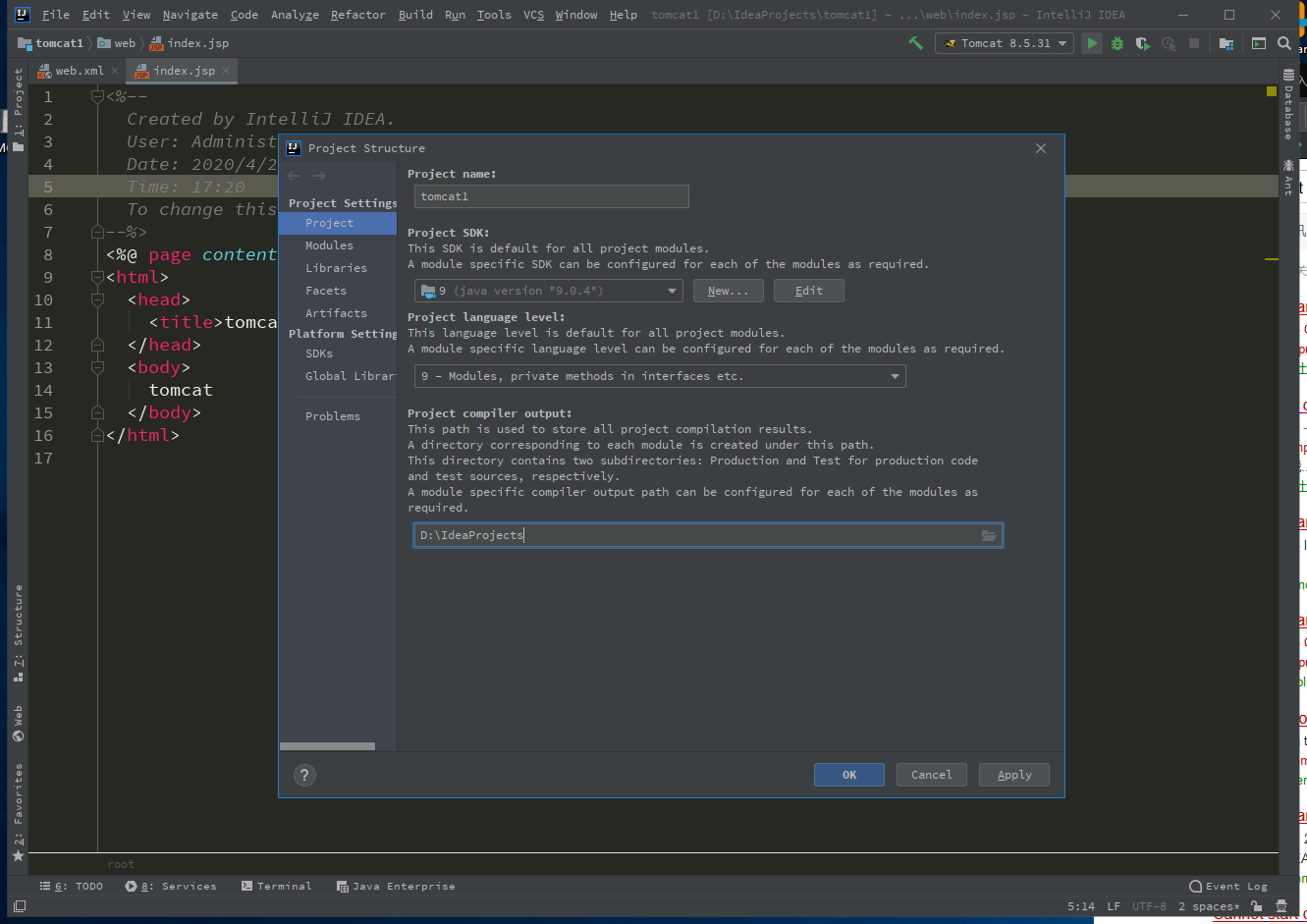Open the TODO tool window tab
The image size is (1307, 924).
point(72,886)
